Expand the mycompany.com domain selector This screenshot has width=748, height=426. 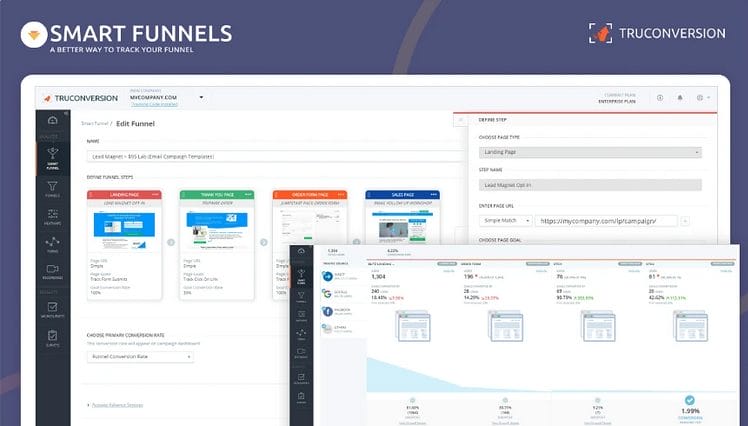click(x=202, y=97)
